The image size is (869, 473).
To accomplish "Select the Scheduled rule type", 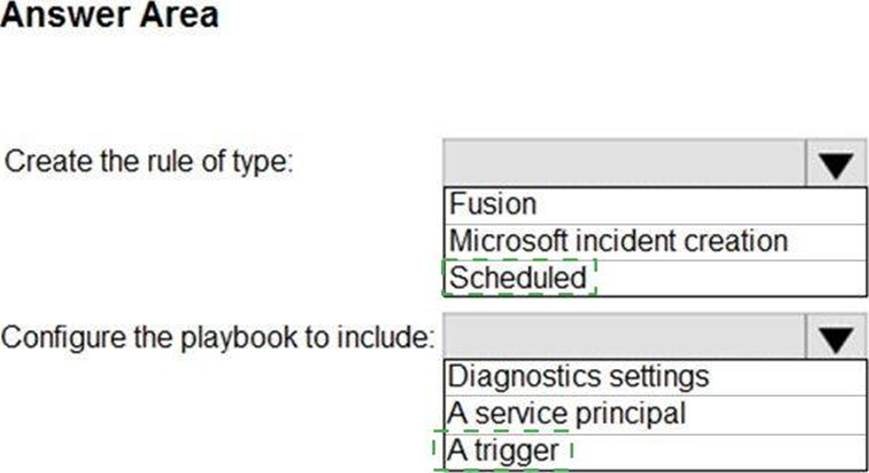I will point(518,277).
